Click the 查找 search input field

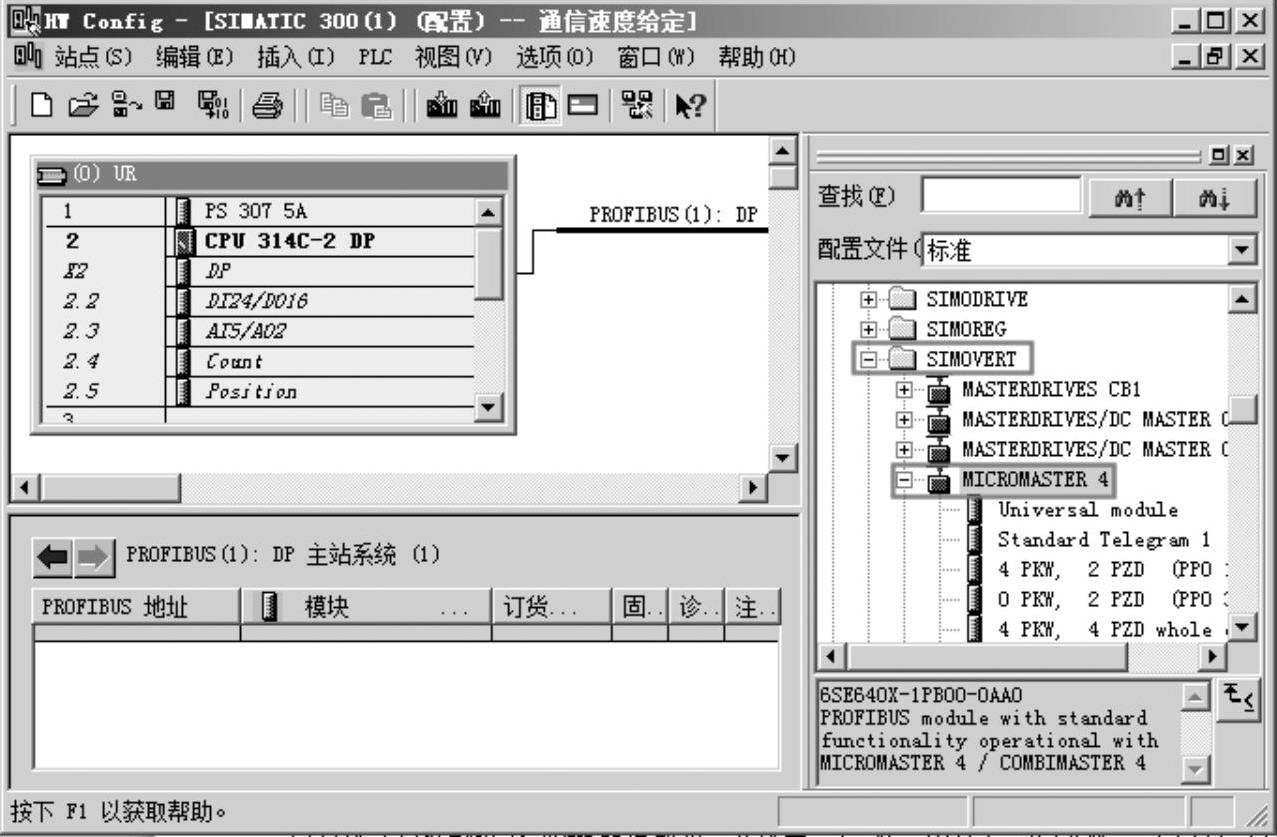click(x=1001, y=196)
